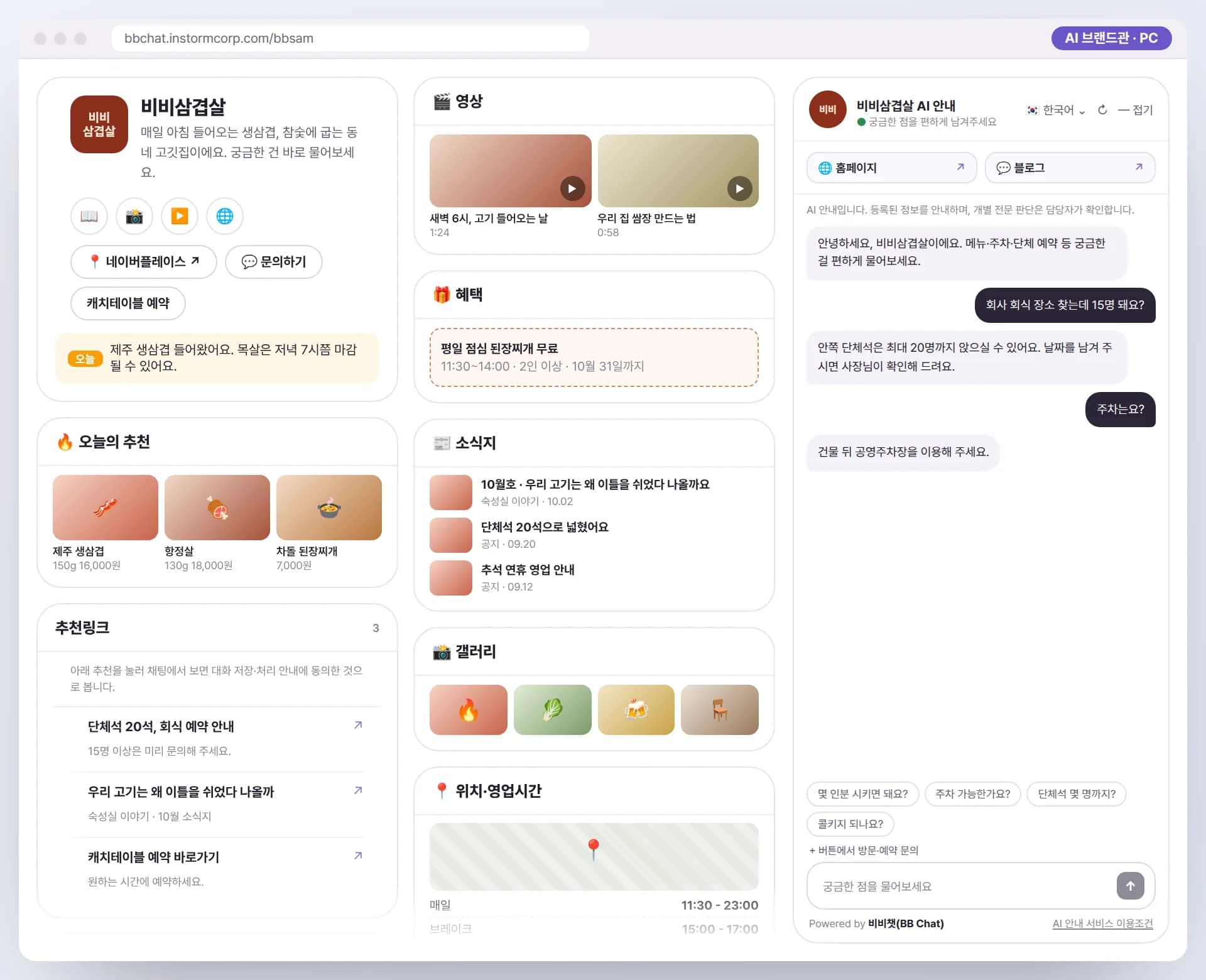
Task: Click the 평일 점심 된장찌개 무료 coupon
Action: coord(594,357)
